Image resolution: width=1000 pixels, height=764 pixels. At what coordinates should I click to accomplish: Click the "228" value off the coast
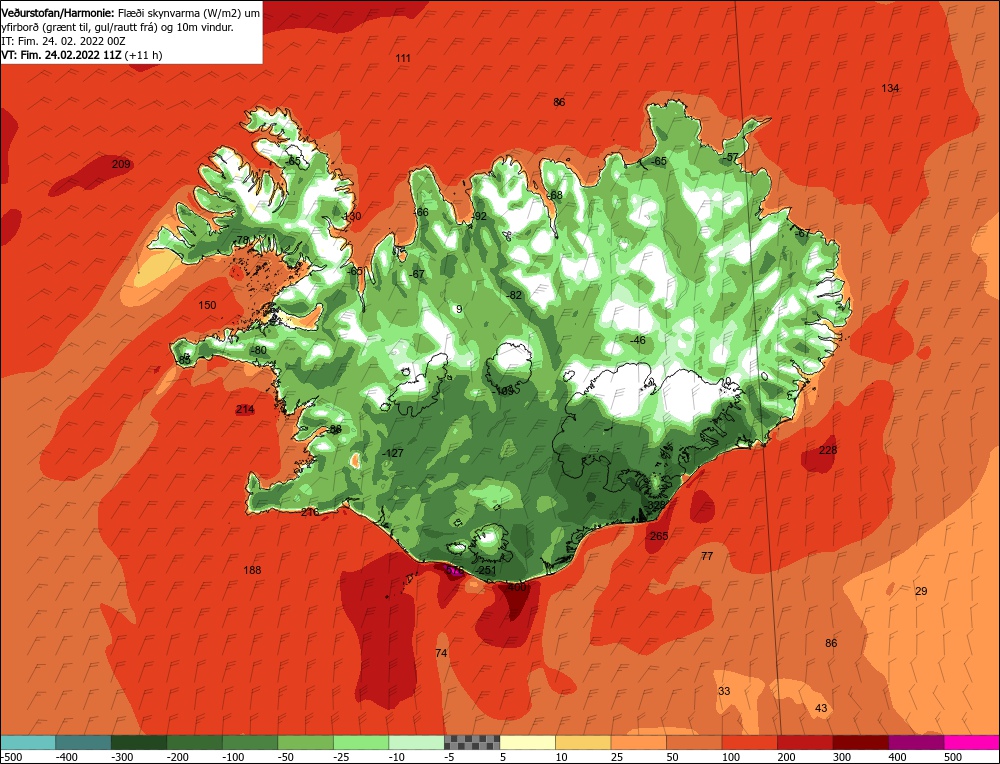pyautogui.click(x=828, y=450)
